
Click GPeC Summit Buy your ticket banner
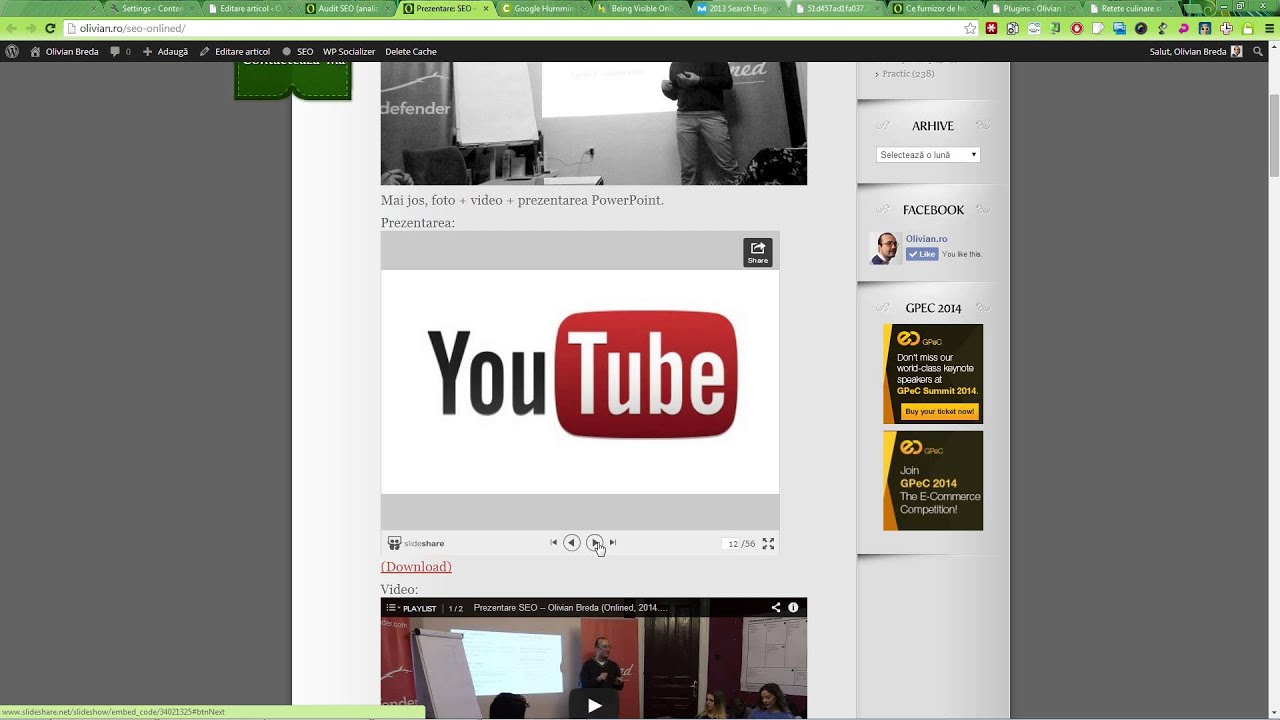point(933,373)
